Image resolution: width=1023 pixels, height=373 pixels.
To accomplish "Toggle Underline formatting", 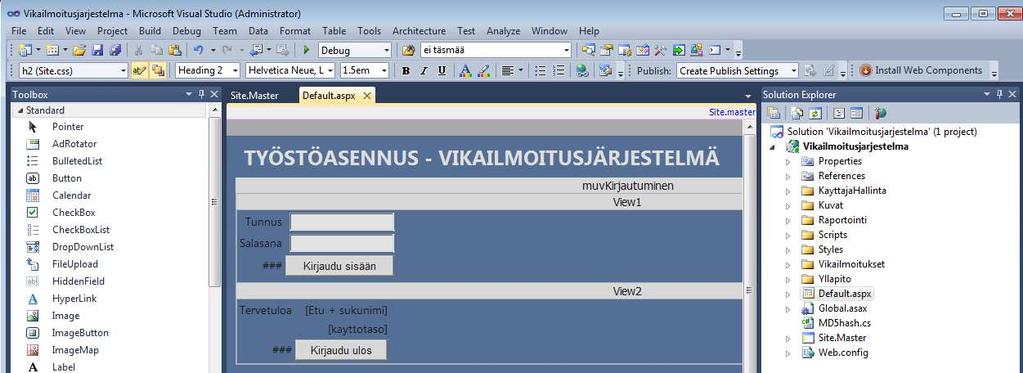I will pyautogui.click(x=442, y=70).
